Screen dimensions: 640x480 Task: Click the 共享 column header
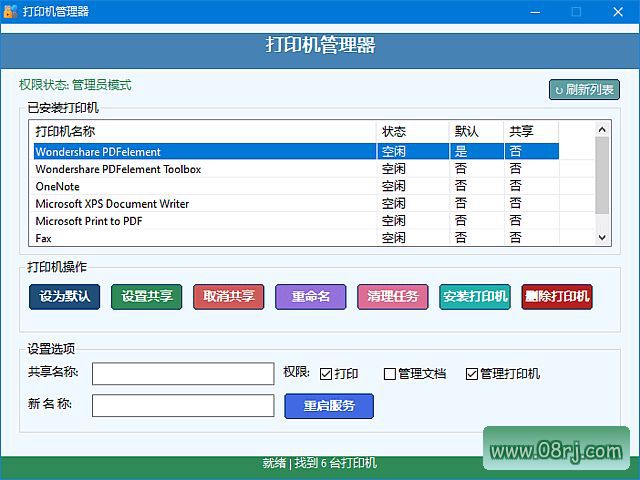click(531, 131)
